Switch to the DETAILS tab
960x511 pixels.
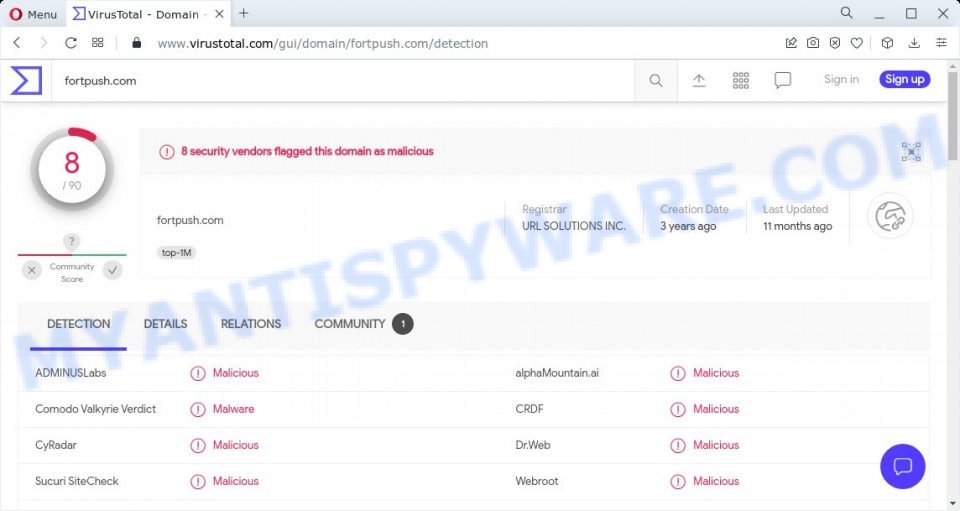(165, 324)
